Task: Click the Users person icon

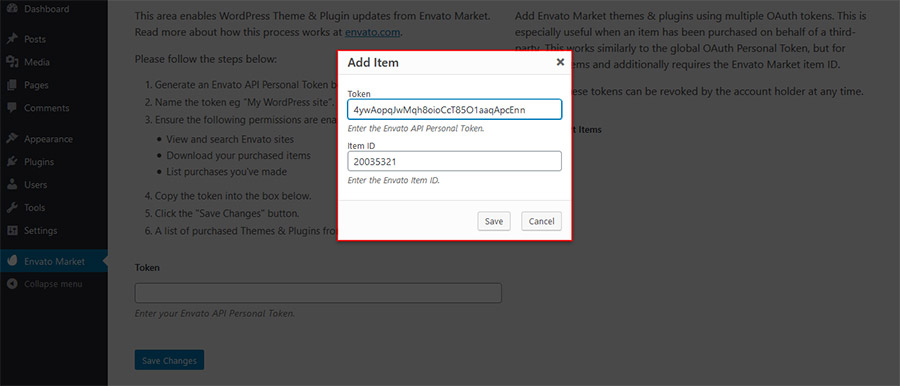Action: click(x=11, y=184)
